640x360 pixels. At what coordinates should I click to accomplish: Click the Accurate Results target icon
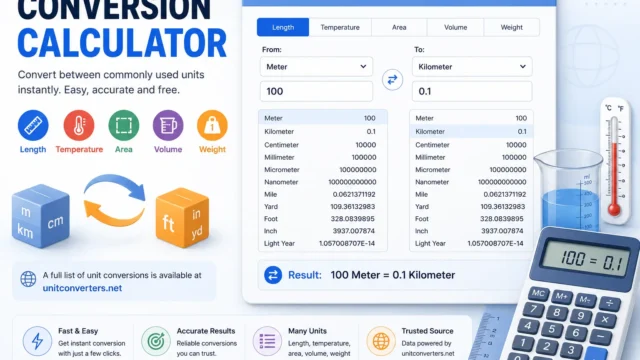click(156, 341)
